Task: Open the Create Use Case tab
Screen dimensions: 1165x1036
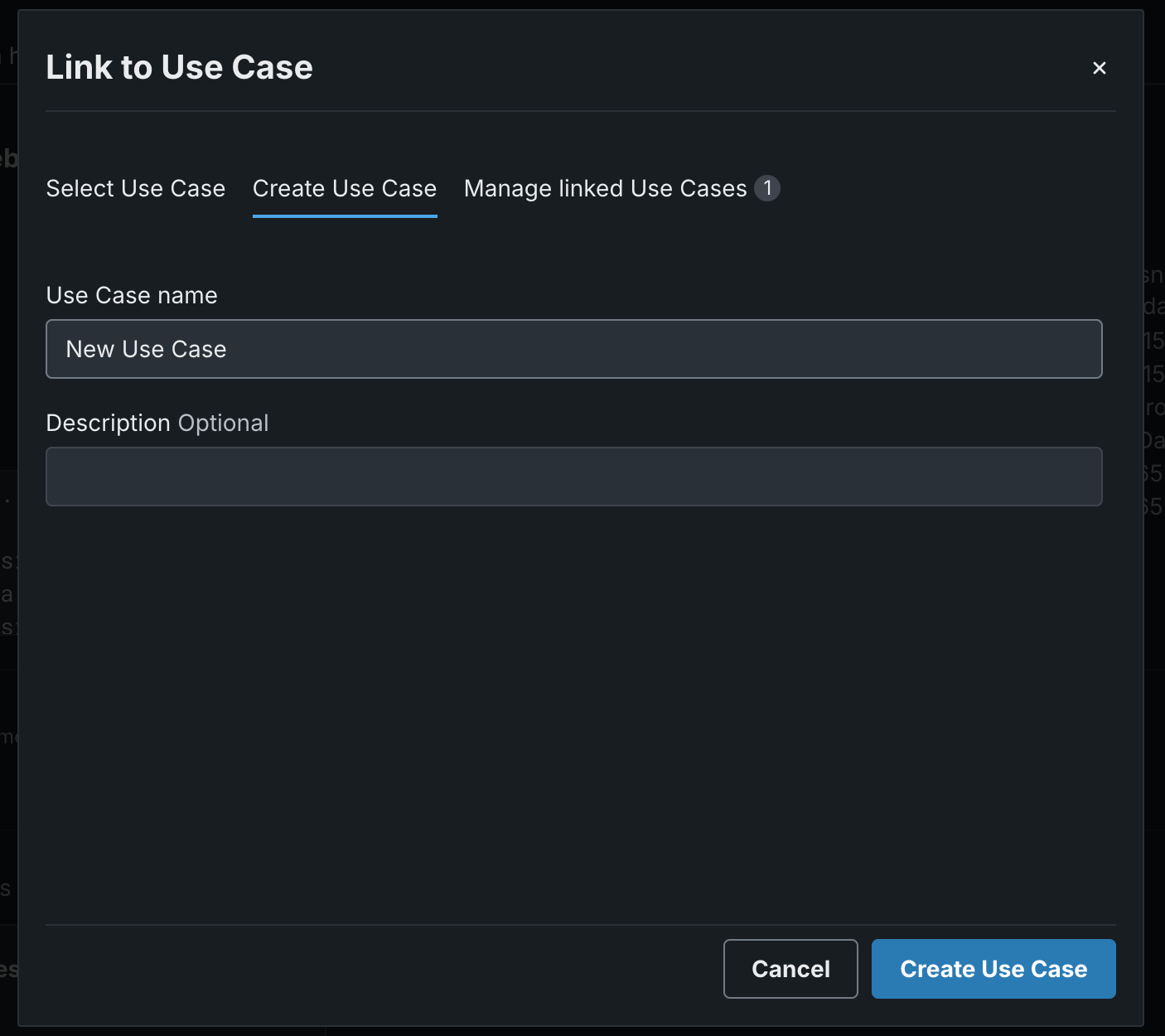Action: click(345, 189)
